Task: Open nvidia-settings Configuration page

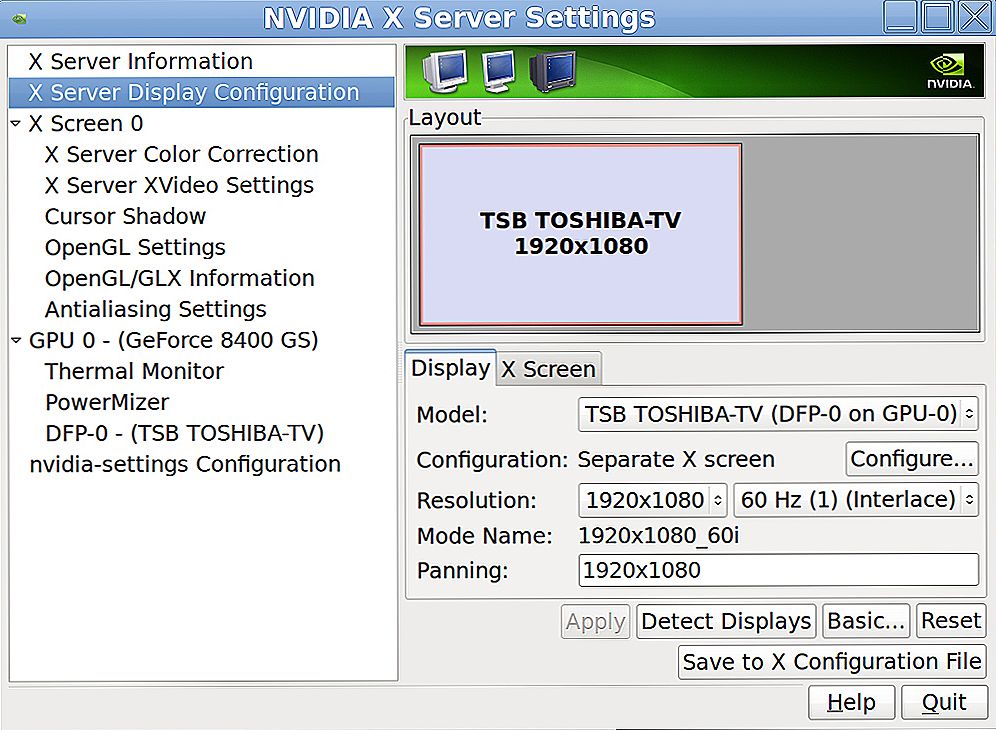Action: click(185, 464)
